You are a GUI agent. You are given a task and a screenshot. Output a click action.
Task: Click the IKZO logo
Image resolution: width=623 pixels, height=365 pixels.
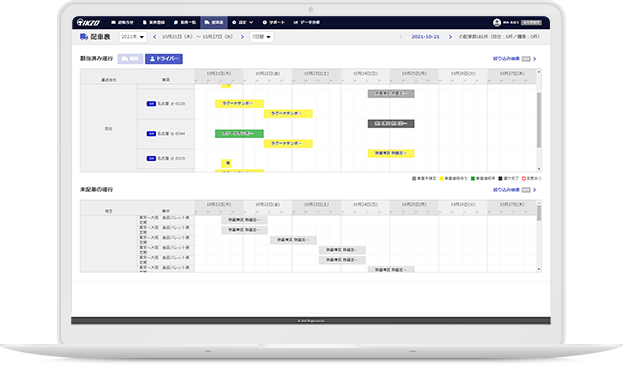click(89, 22)
